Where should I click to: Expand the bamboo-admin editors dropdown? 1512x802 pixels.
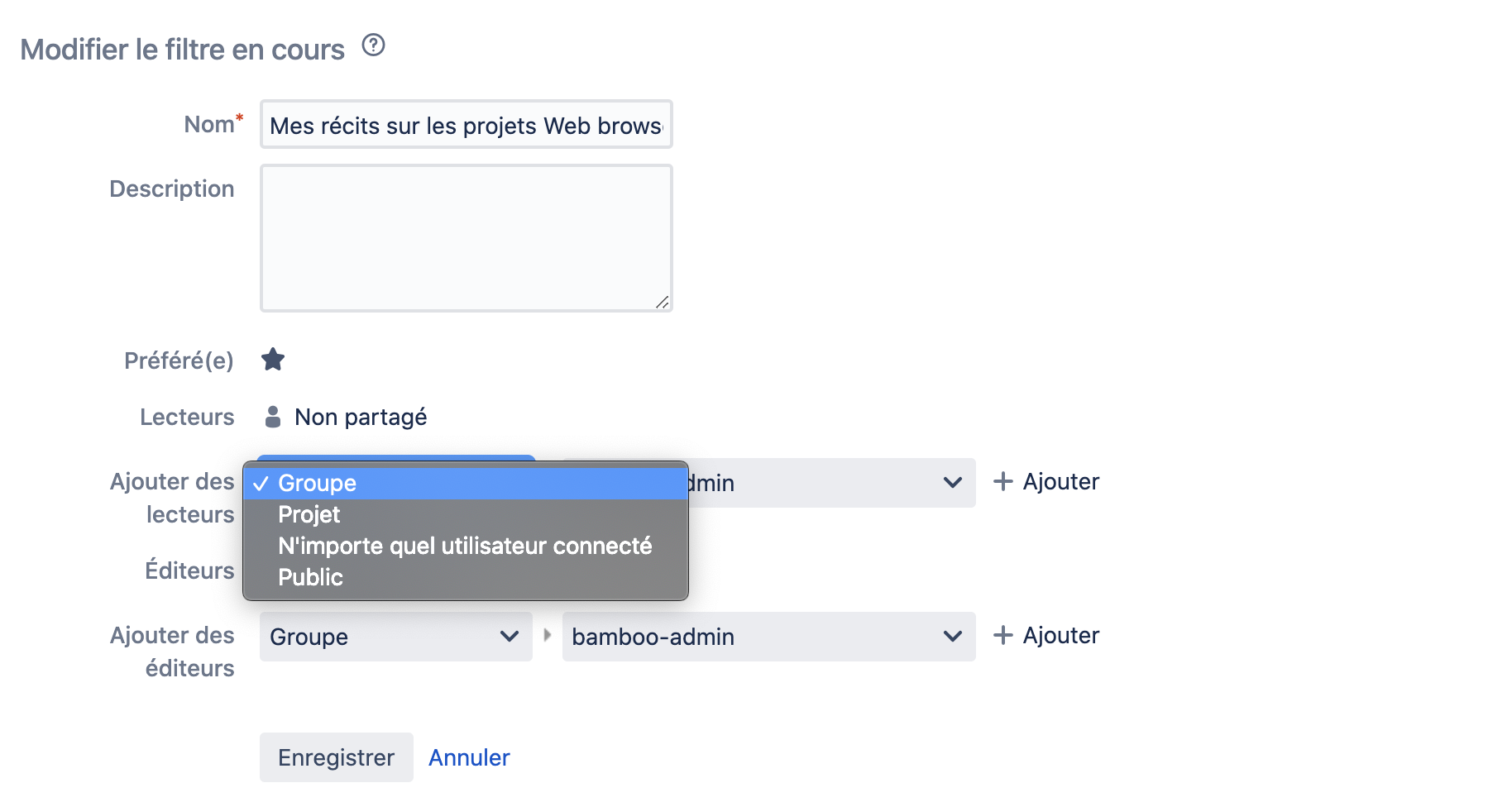(768, 637)
